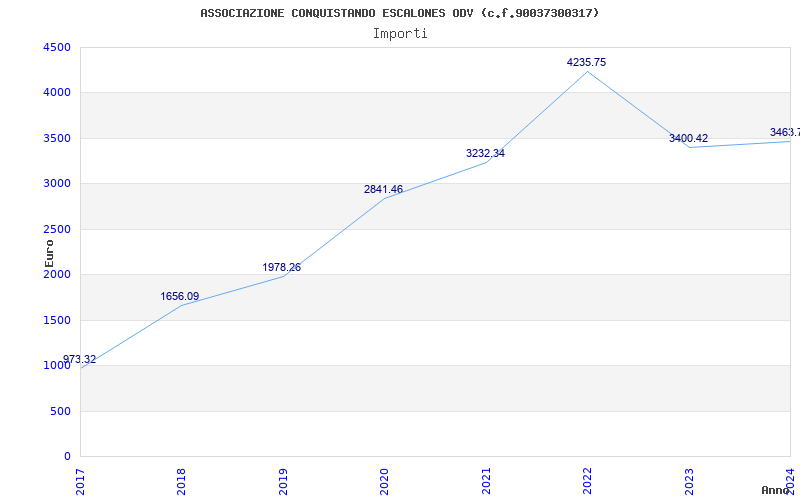The height and width of the screenshot is (500, 800).
Task: Select the 2841.46 data label
Action: coord(383,189)
